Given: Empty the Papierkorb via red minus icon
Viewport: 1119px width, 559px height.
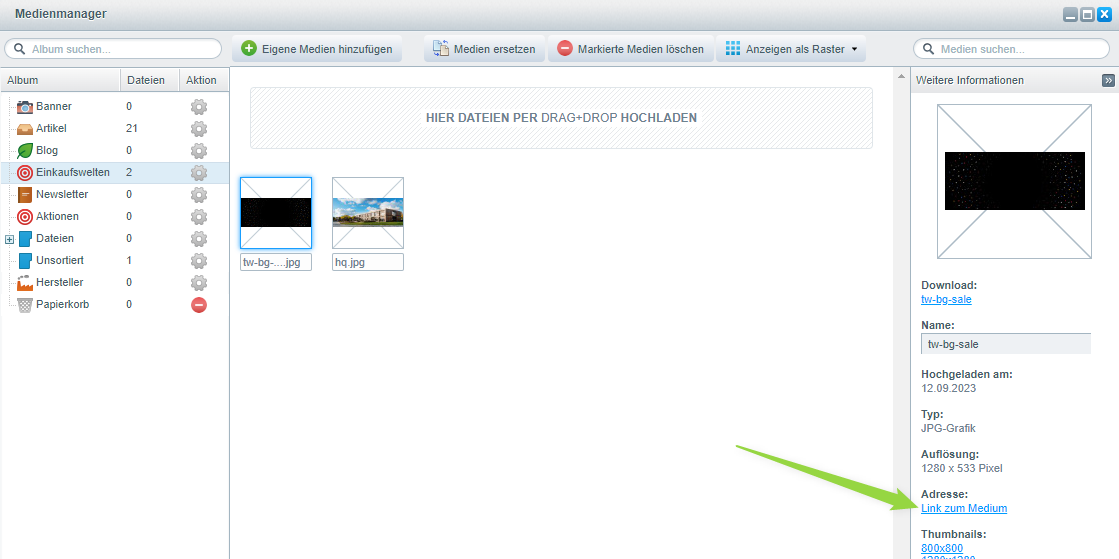Looking at the screenshot, I should click(198, 305).
